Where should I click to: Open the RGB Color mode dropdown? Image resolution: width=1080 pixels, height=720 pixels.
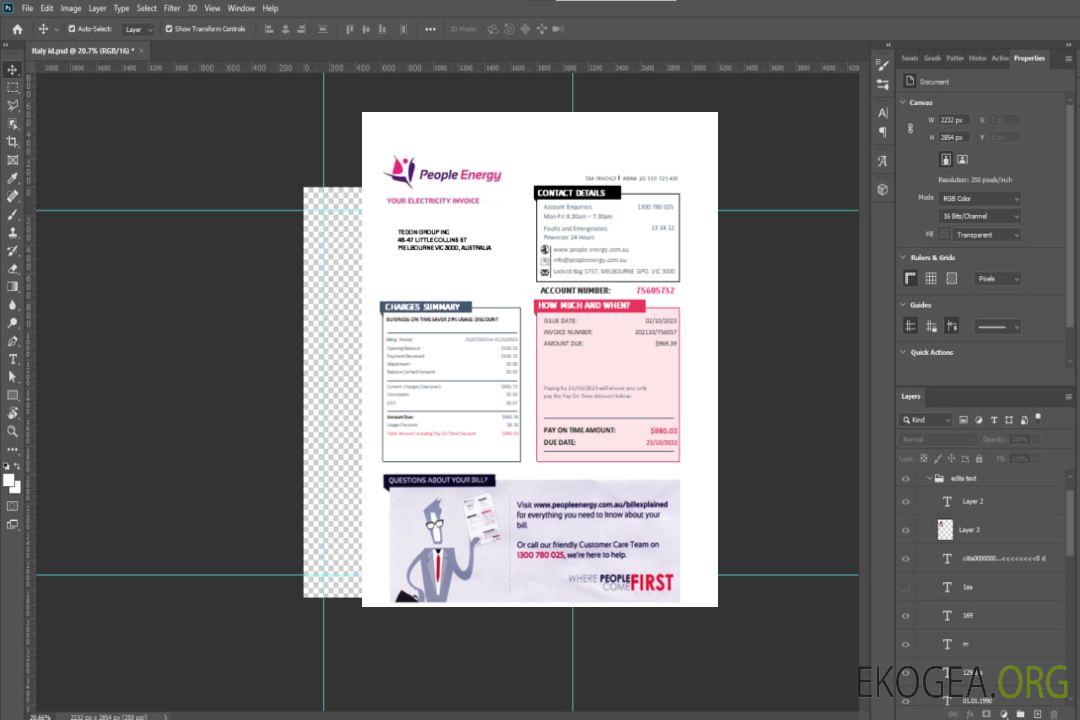[980, 198]
